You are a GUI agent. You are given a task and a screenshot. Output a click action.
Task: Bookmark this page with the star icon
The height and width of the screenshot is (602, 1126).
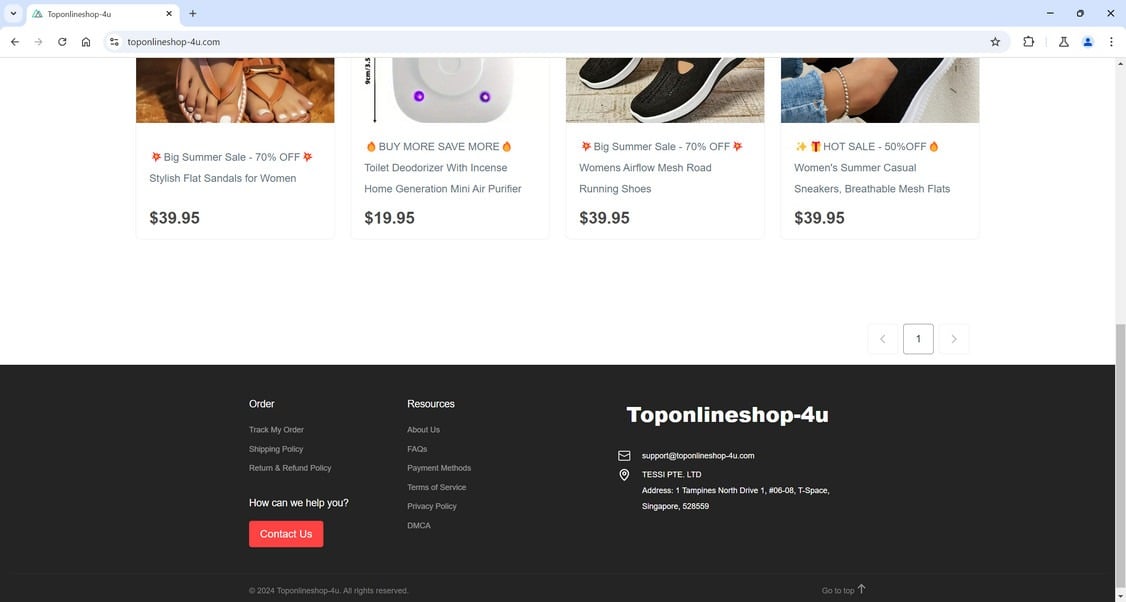995,42
